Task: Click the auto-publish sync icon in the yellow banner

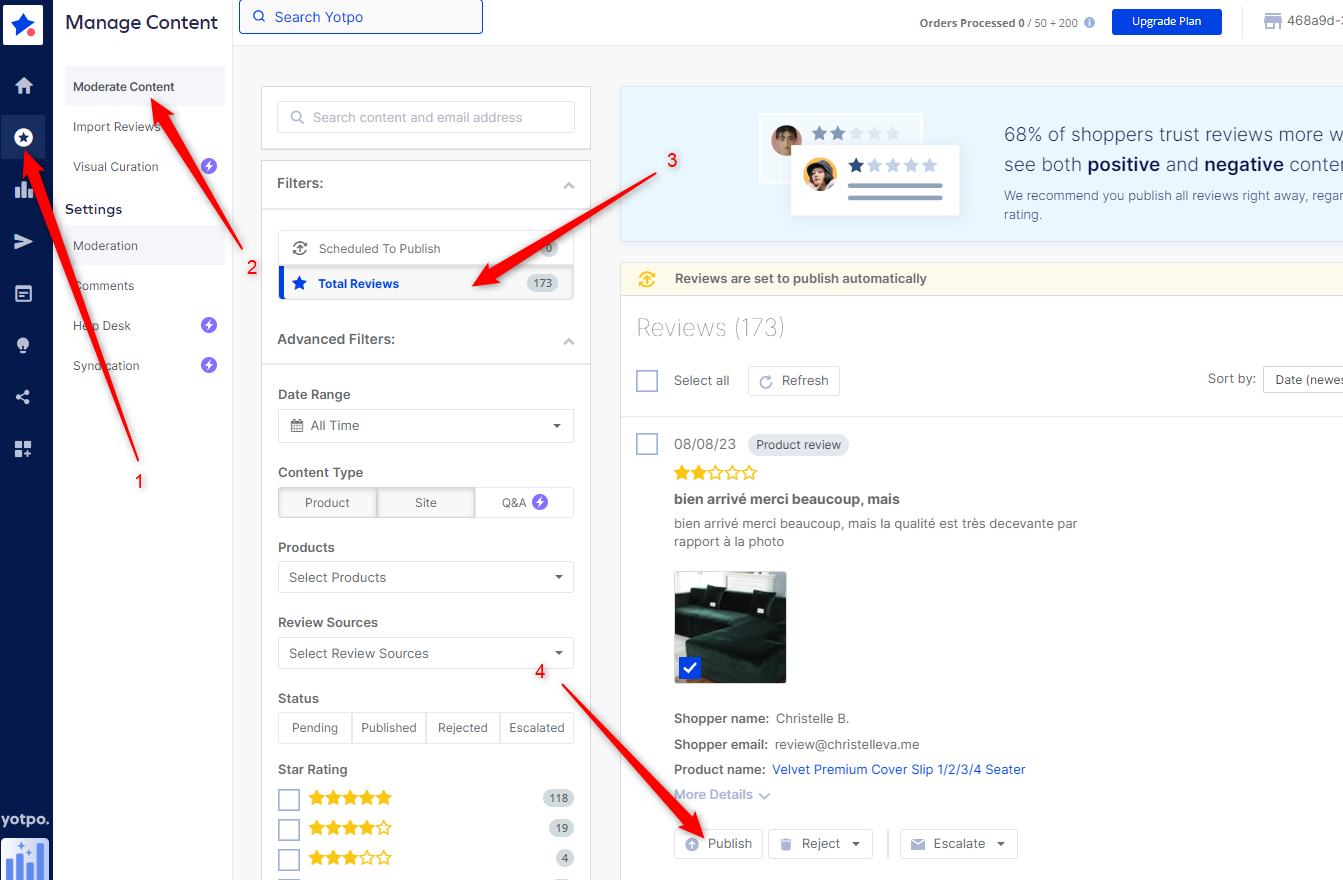Action: tap(647, 279)
